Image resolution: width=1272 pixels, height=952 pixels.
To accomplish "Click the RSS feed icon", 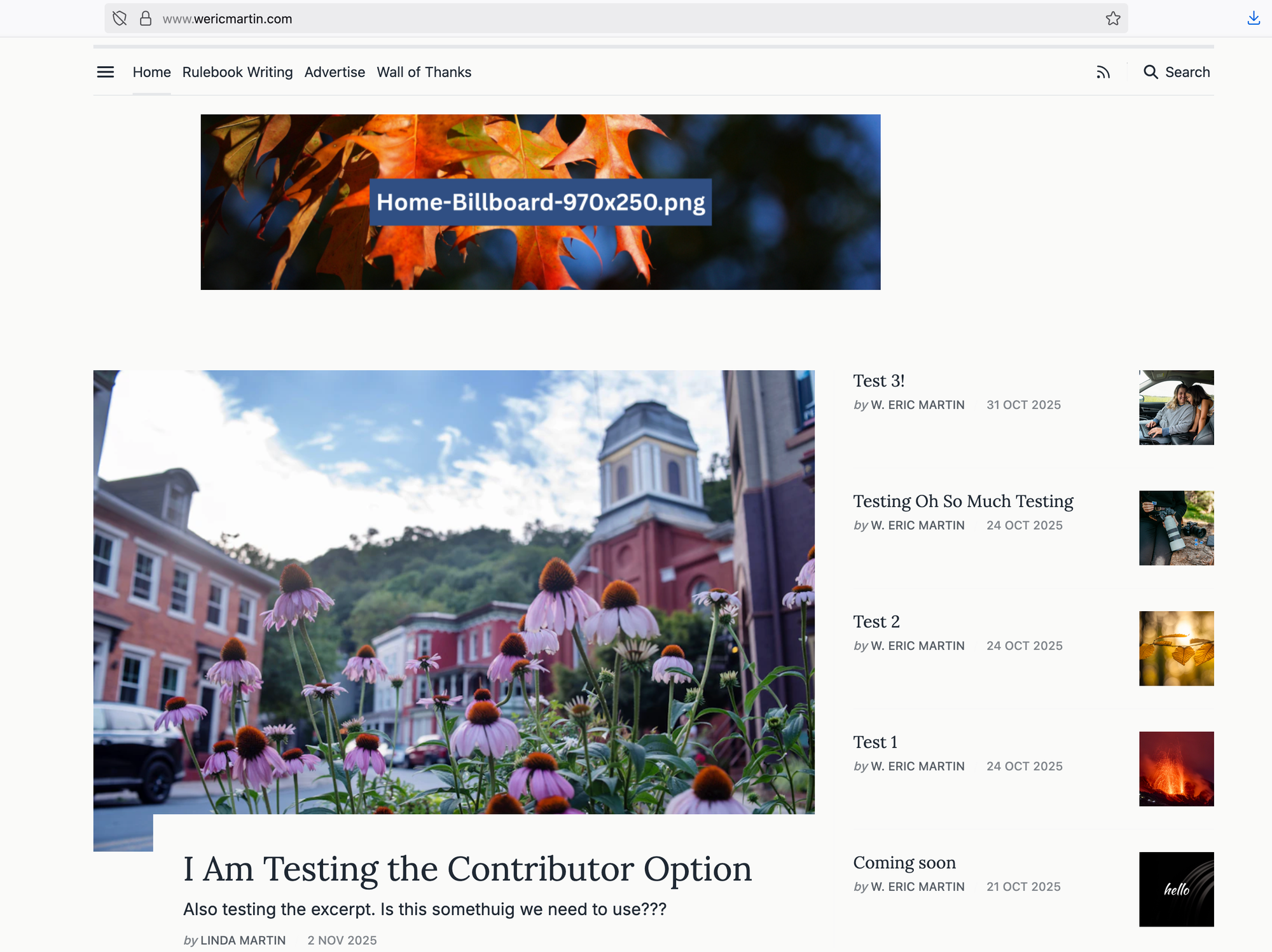I will click(x=1103, y=72).
